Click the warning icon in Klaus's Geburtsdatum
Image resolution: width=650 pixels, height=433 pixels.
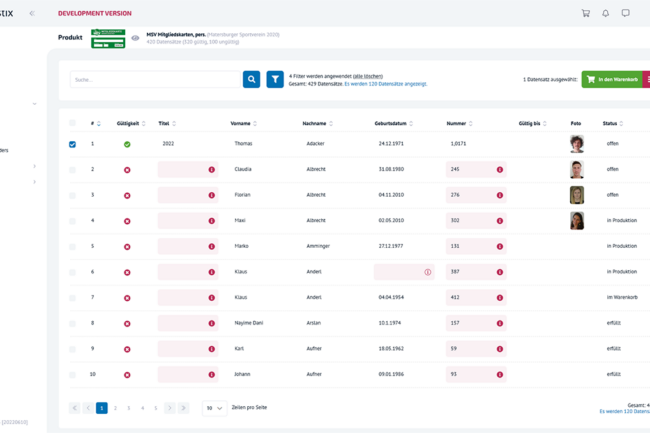point(428,272)
